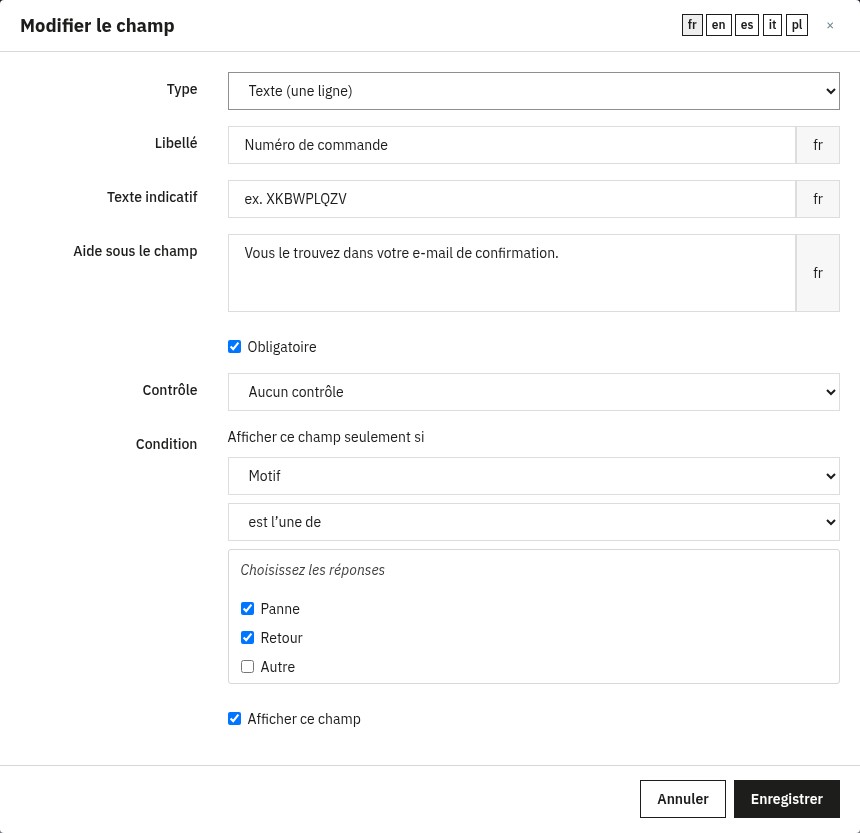Image resolution: width=860 pixels, height=833 pixels.
Task: Uncheck the Retour answer
Action: 247,638
